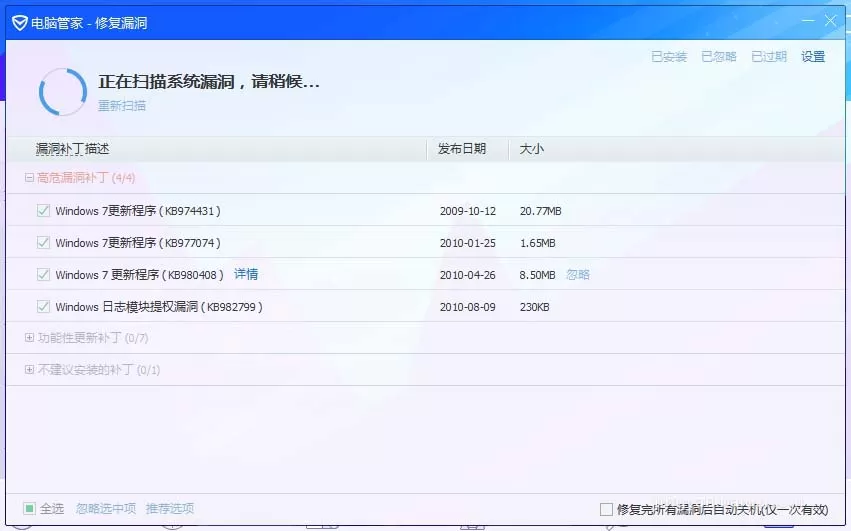Viewport: 851px width, 531px height.
Task: Click the 电脑管家 - 修复漏洞 window title
Action: [89, 23]
